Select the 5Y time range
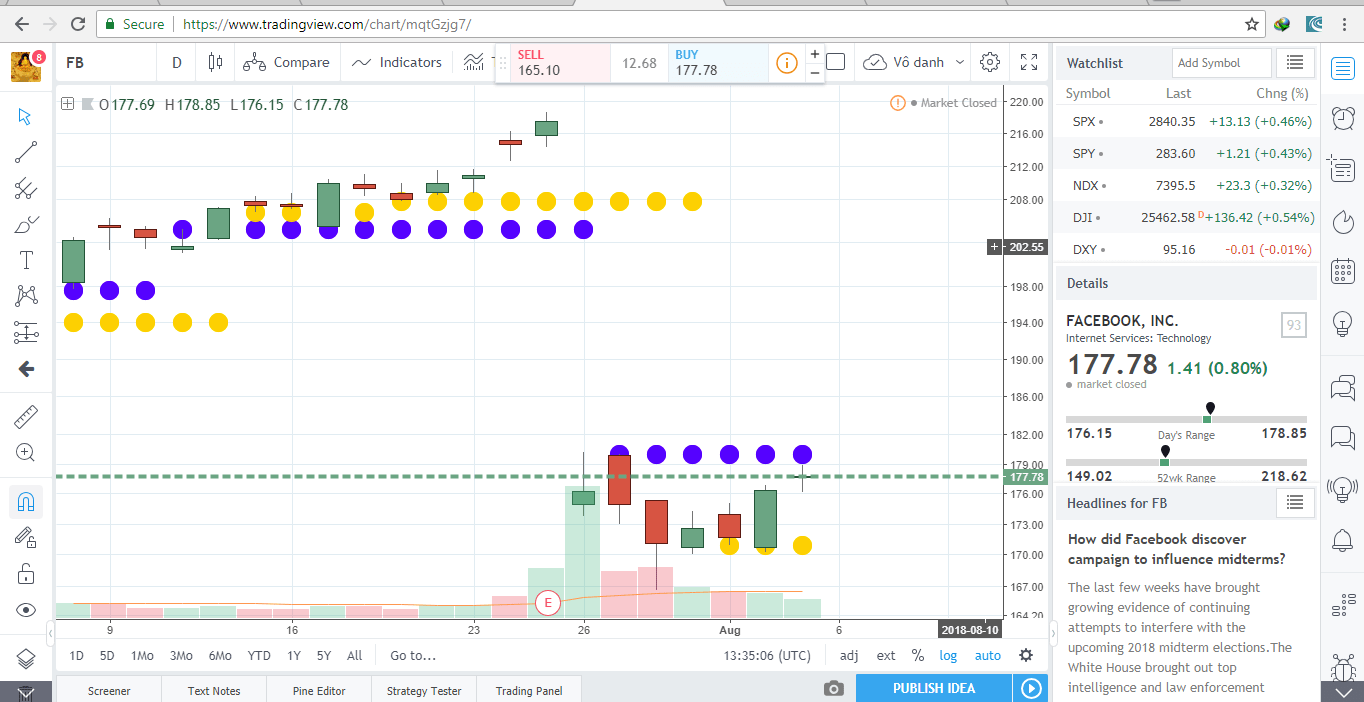1364x702 pixels. coord(324,656)
